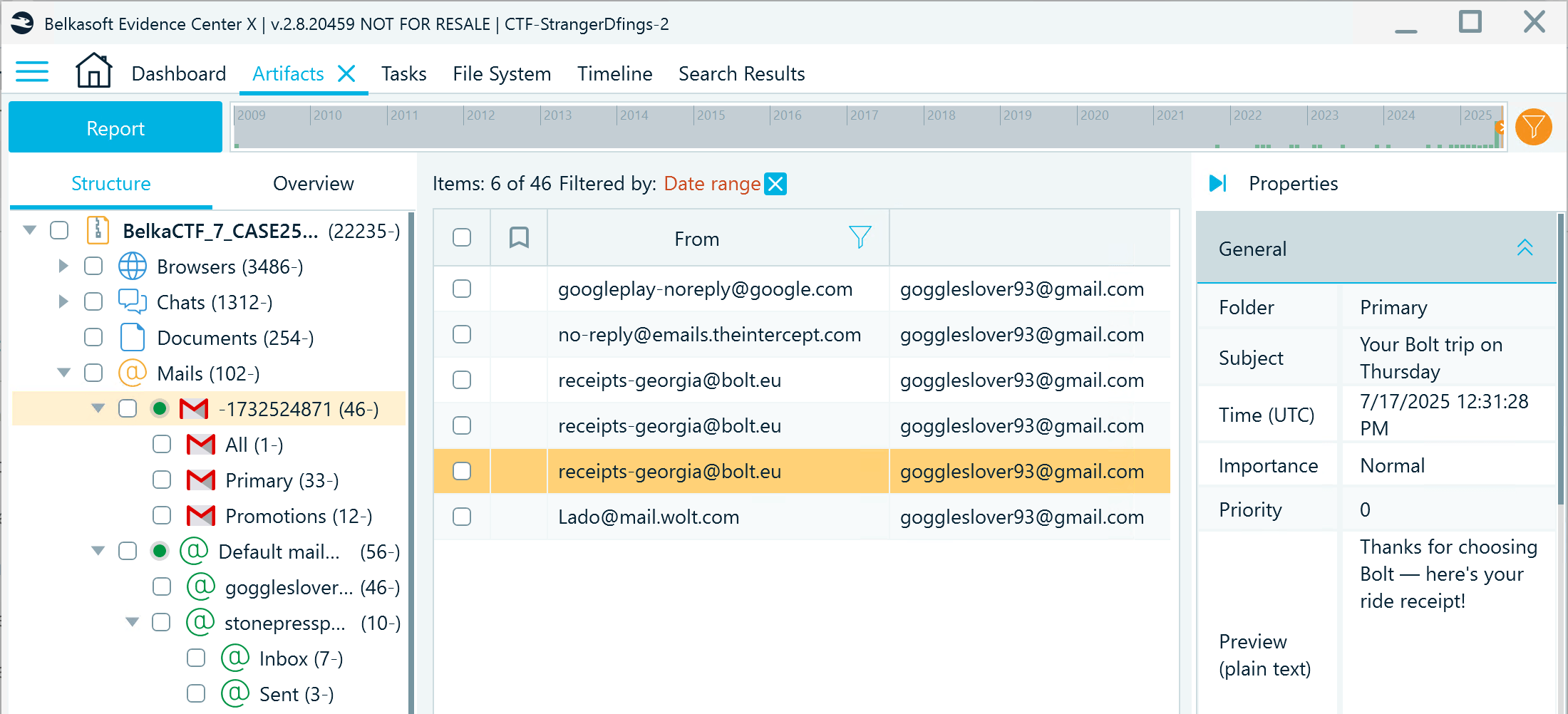The image size is (1568, 714).
Task: Click the timeline range handle near 2025
Action: (1500, 127)
